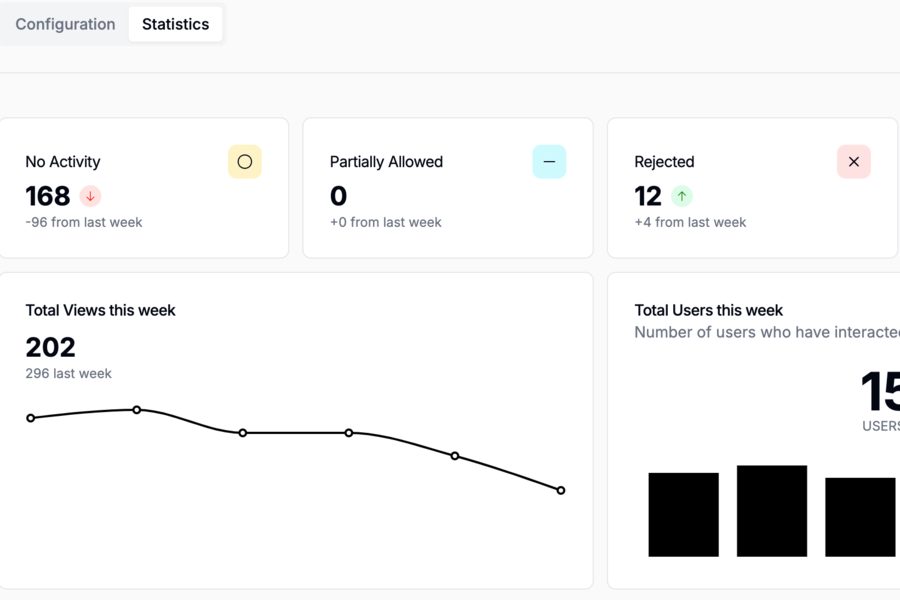This screenshot has height=600, width=900.
Task: Open the Partially Allowed stat card
Action: (x=448, y=188)
